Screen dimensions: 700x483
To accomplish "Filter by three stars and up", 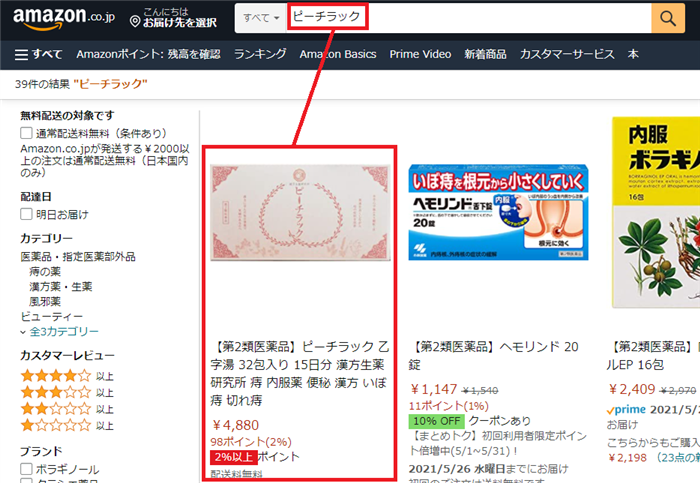I will coord(67,392).
